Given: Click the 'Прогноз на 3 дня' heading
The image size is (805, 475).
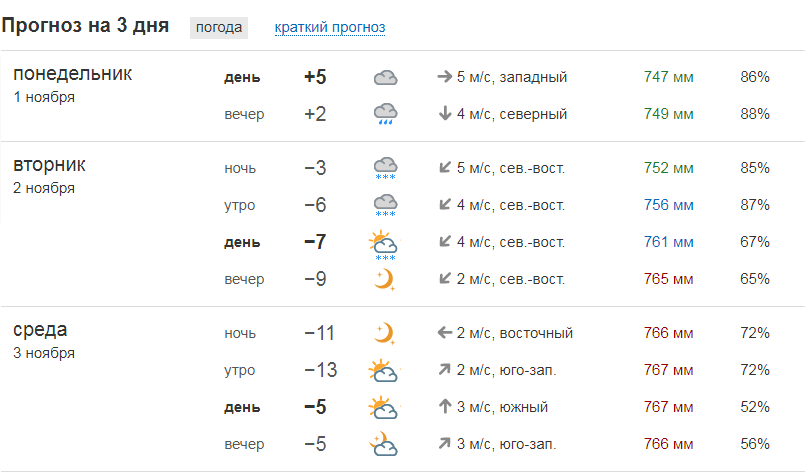Looking at the screenshot, I should (85, 26).
